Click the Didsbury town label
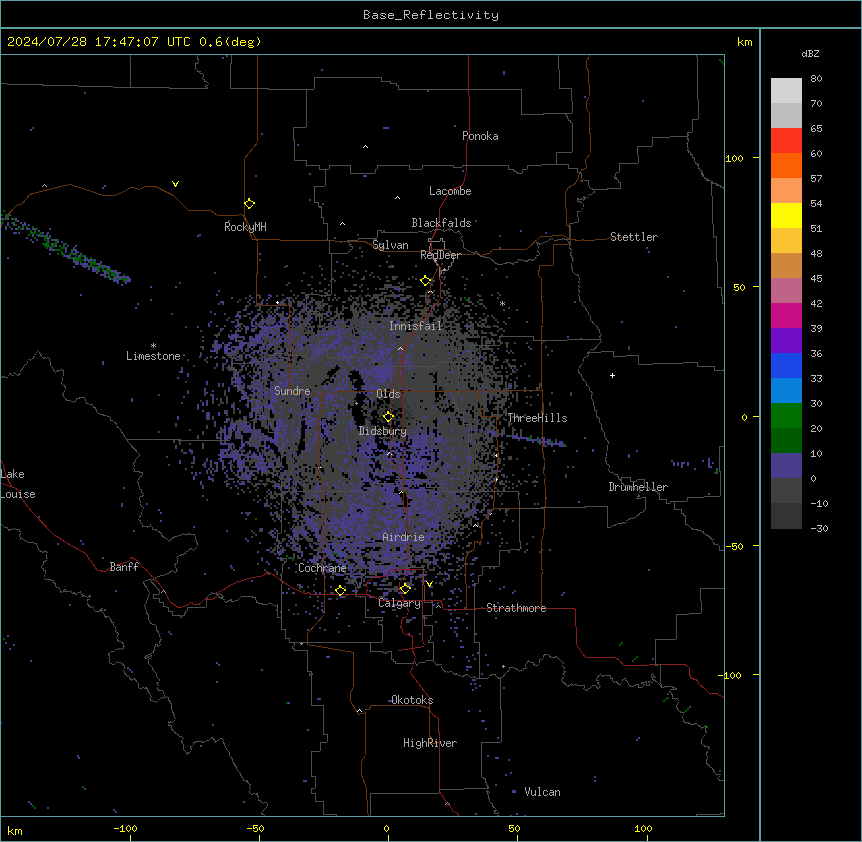The height and width of the screenshot is (842, 862). tap(383, 431)
